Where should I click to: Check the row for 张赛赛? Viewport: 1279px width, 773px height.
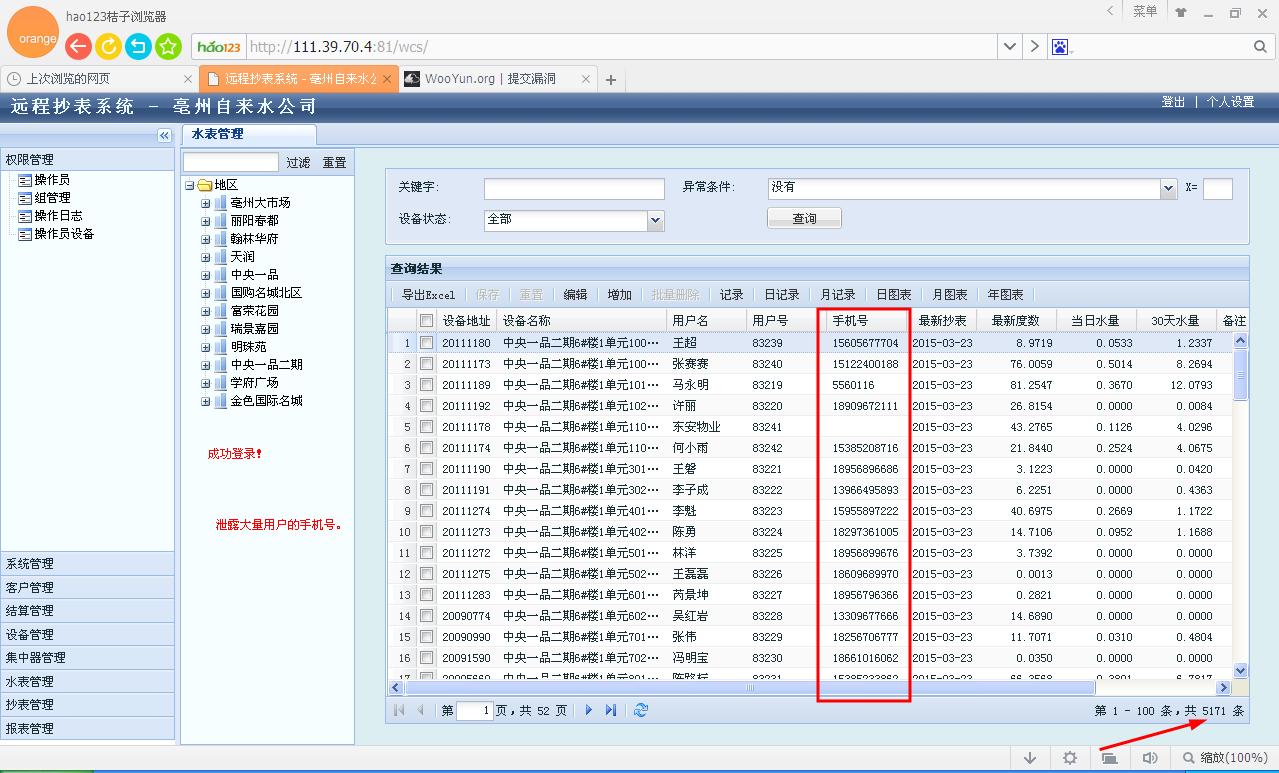[427, 364]
